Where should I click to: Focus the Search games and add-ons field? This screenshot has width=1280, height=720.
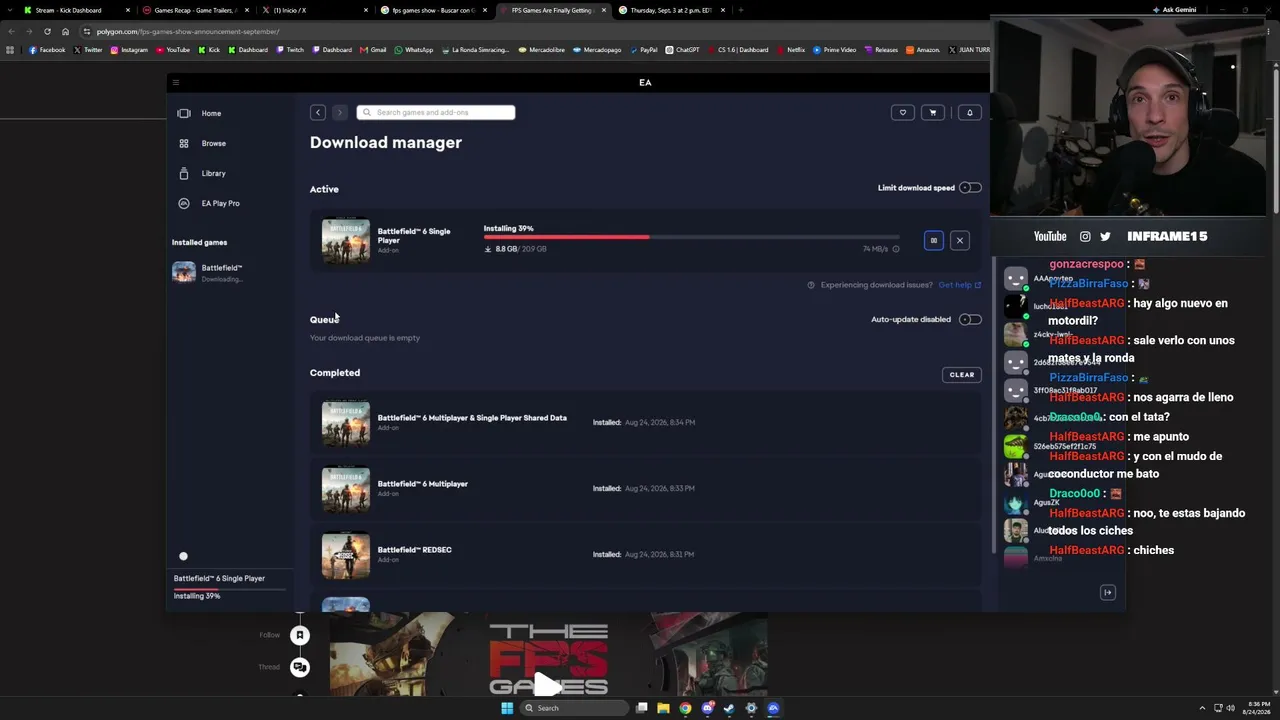436,112
